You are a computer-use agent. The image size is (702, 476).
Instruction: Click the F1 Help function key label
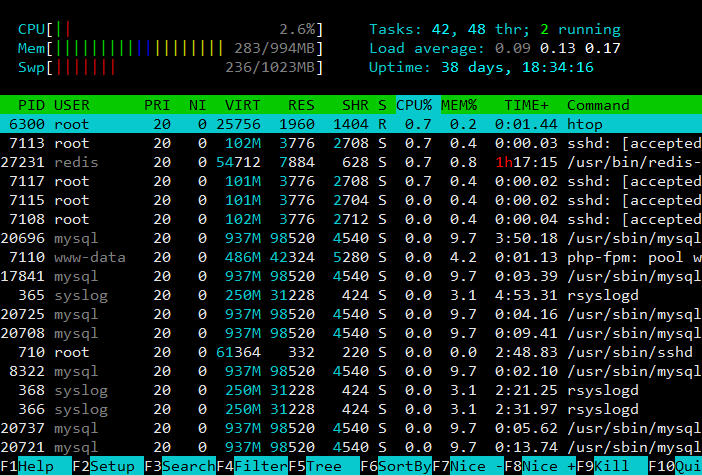point(36,467)
